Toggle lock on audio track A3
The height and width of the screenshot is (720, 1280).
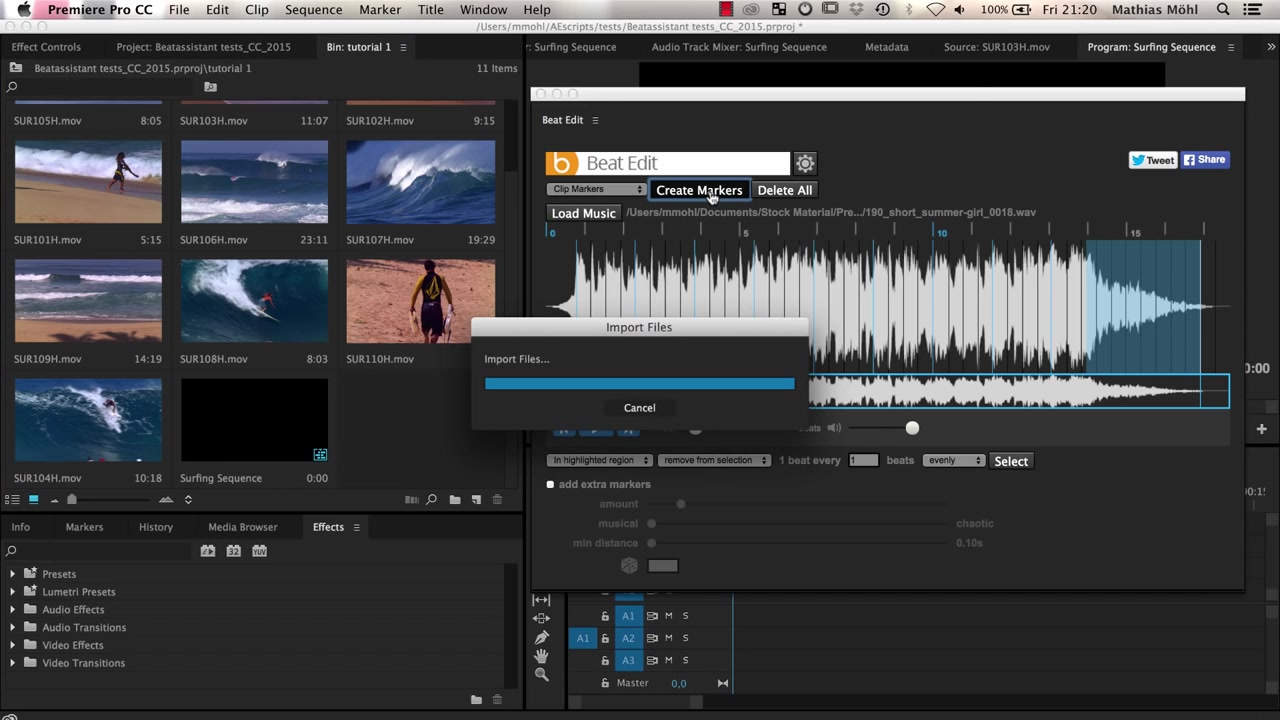pos(605,660)
